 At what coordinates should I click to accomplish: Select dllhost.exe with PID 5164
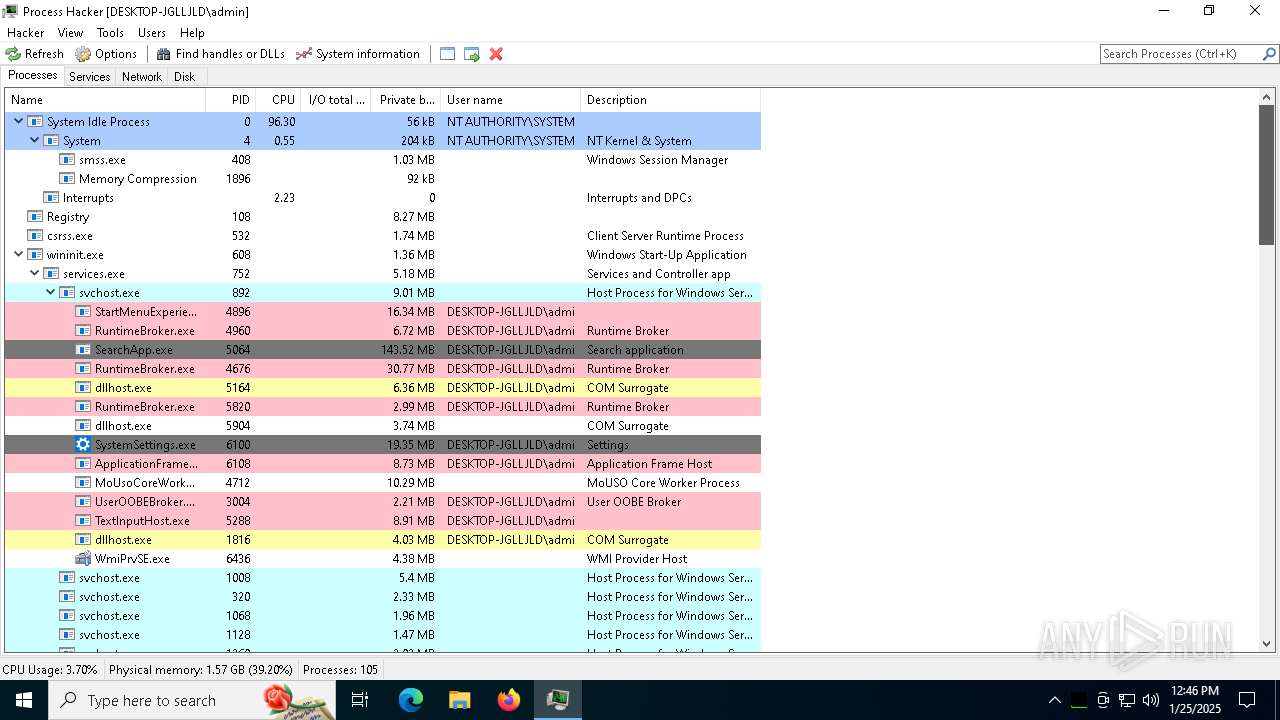pos(383,388)
